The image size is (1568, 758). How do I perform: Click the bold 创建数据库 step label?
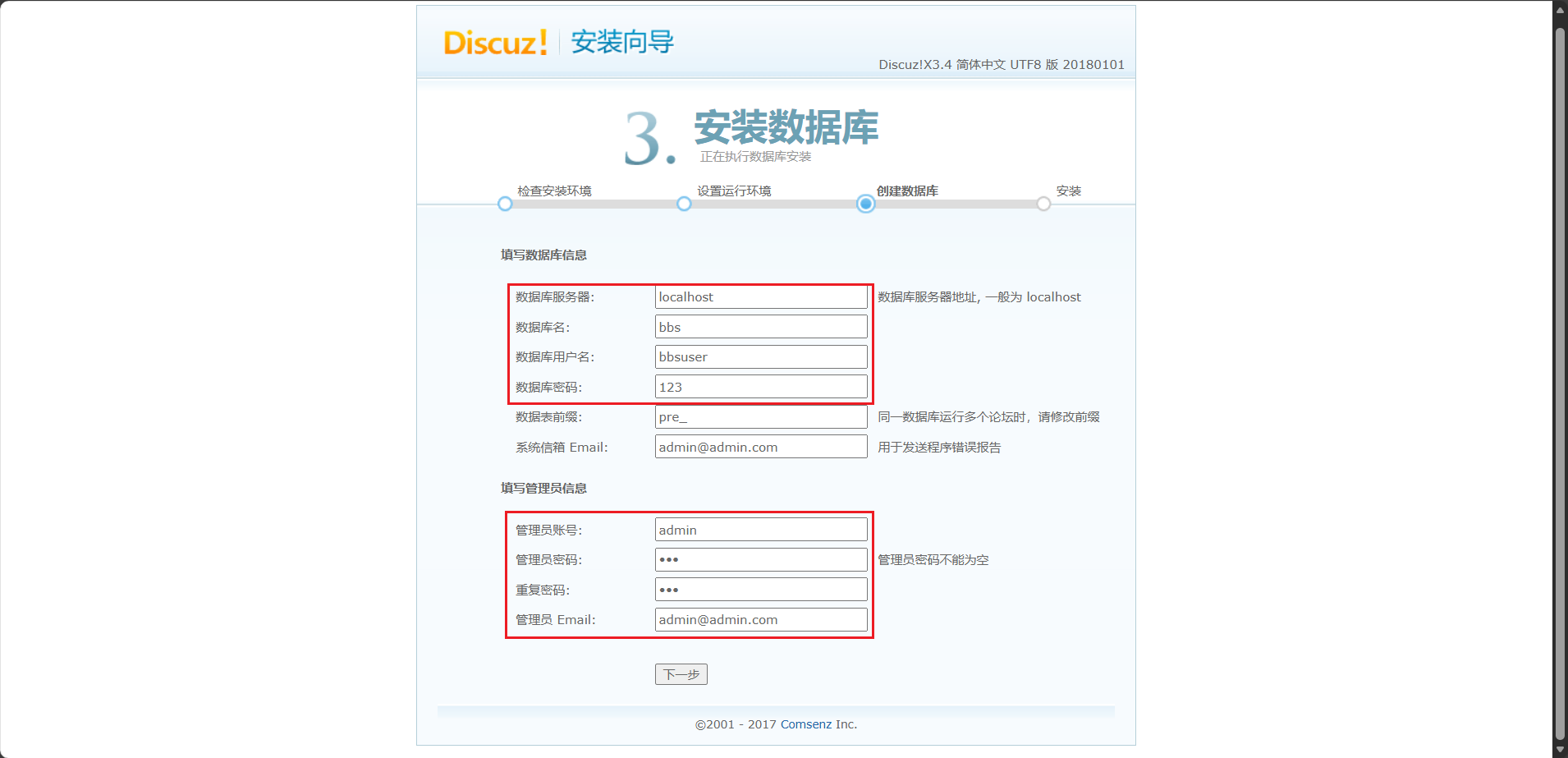click(x=907, y=191)
